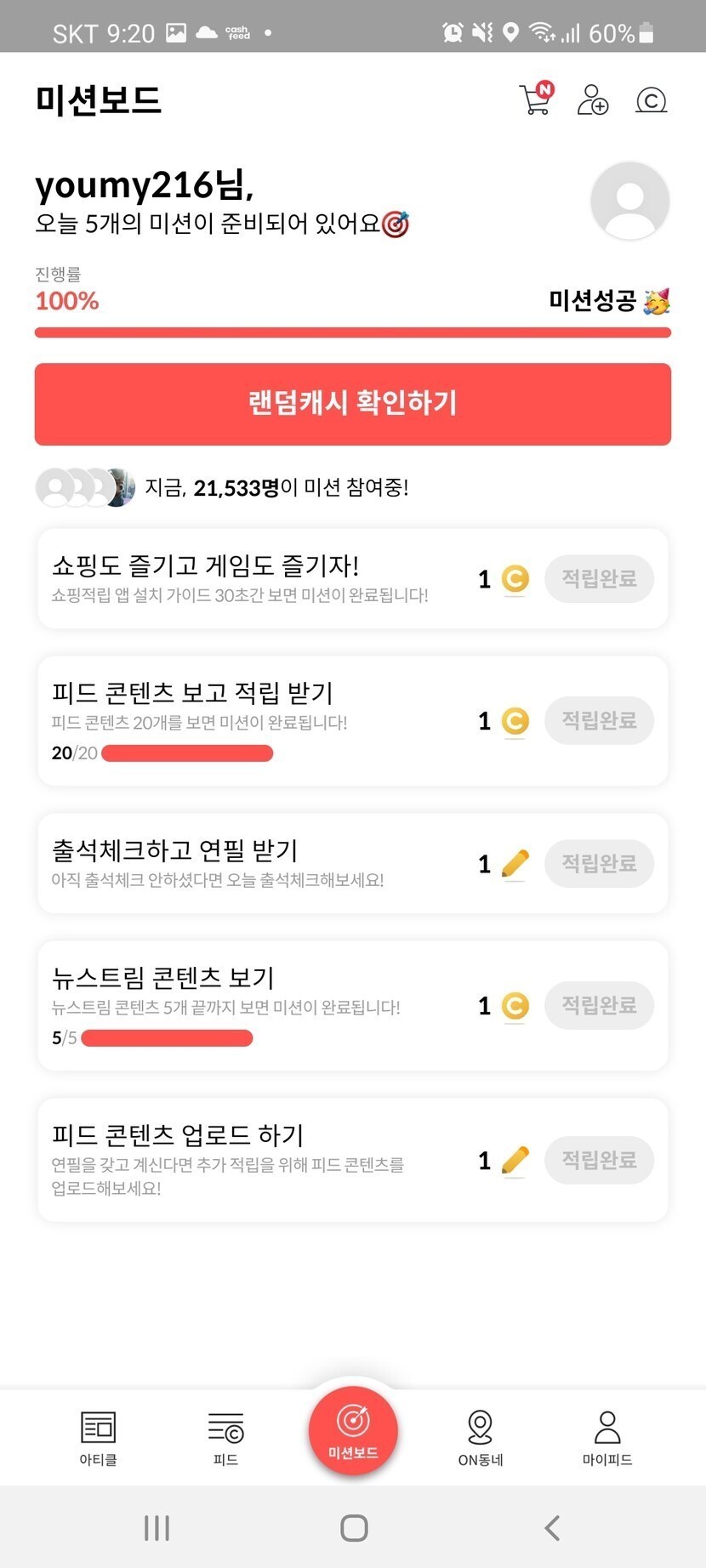Switch to the 피드 tab
This screenshot has width=706, height=1568.
[225, 1438]
